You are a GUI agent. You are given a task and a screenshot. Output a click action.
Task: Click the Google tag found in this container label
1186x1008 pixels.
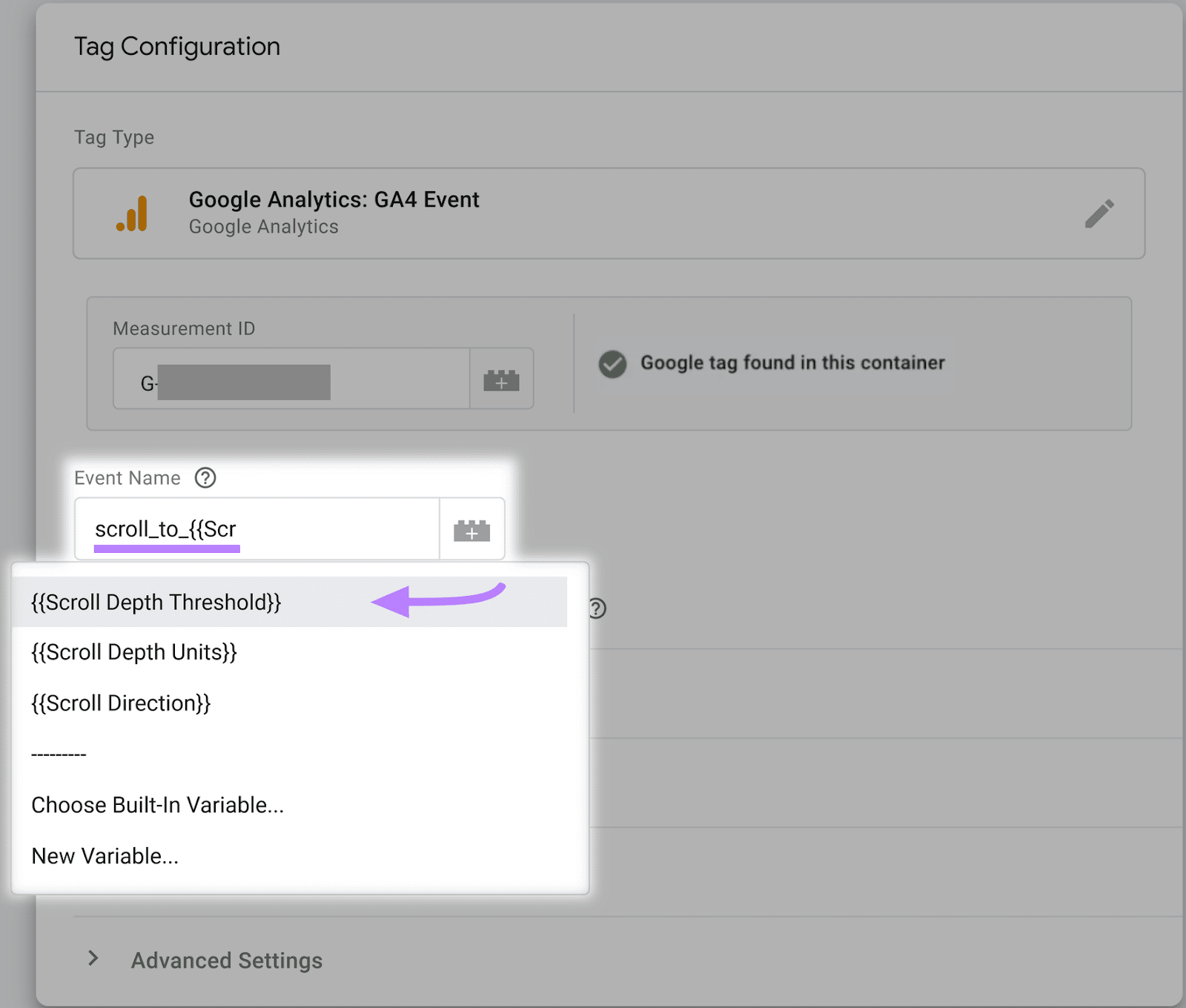(x=792, y=363)
